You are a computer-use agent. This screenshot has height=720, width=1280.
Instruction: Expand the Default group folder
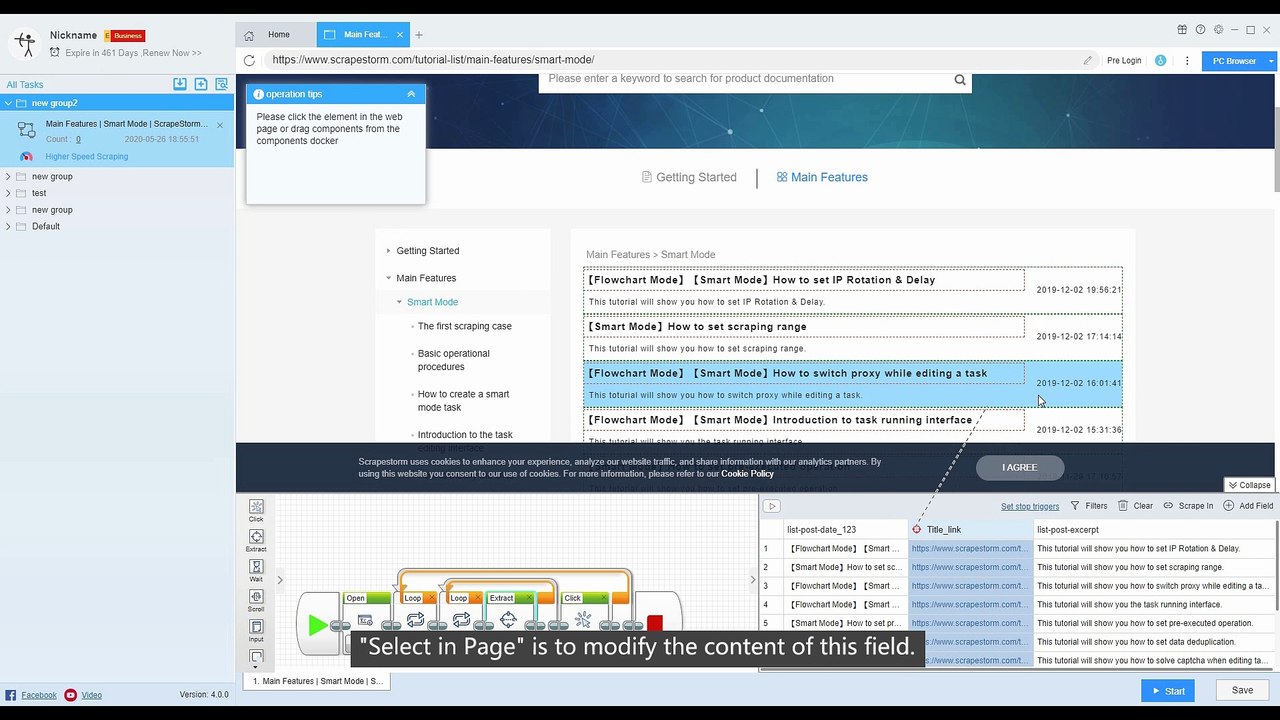tap(8, 226)
